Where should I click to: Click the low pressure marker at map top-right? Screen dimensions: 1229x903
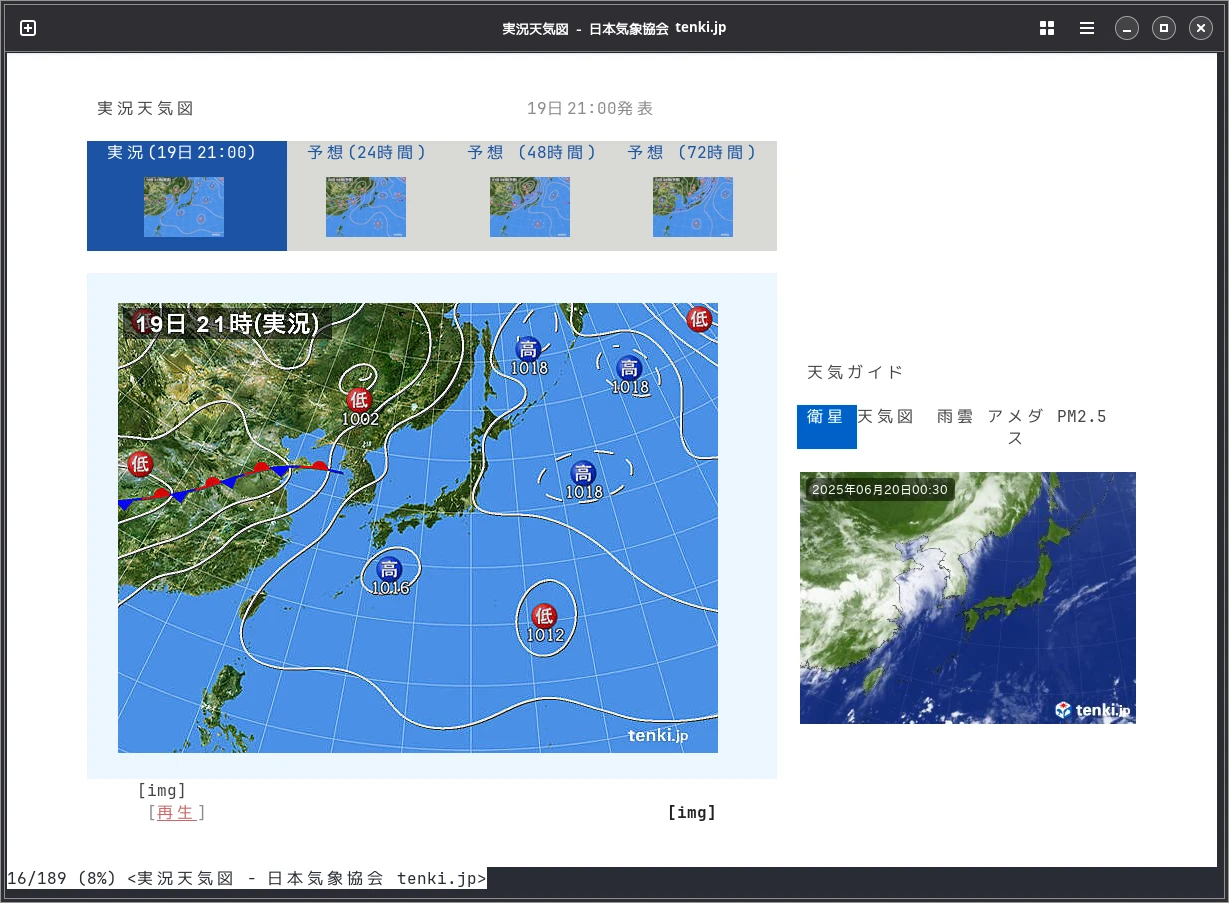pos(699,319)
